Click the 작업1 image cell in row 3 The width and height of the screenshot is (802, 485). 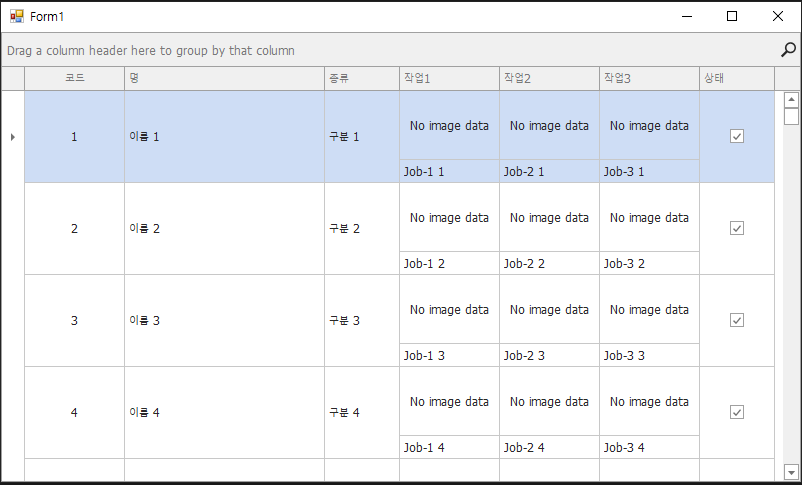[x=450, y=310]
